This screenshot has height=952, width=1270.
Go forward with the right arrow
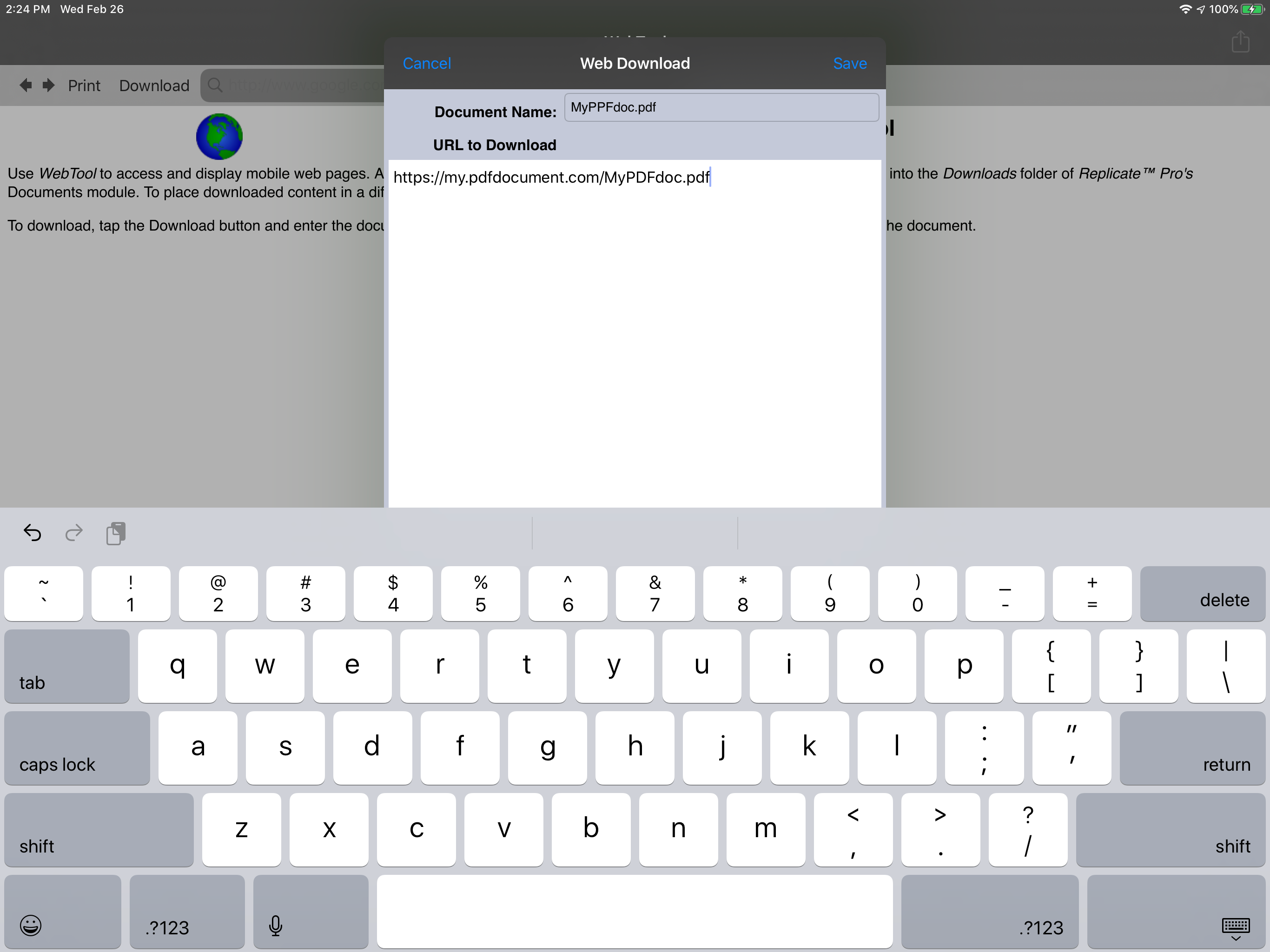point(49,85)
